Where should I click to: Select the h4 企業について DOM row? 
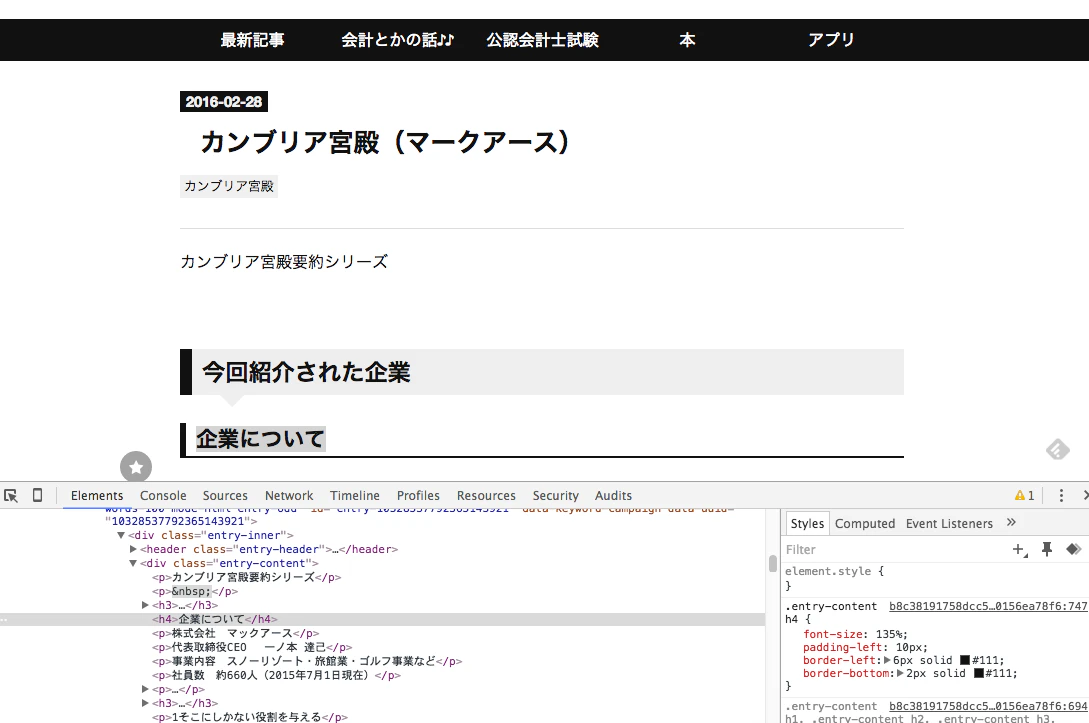382,619
